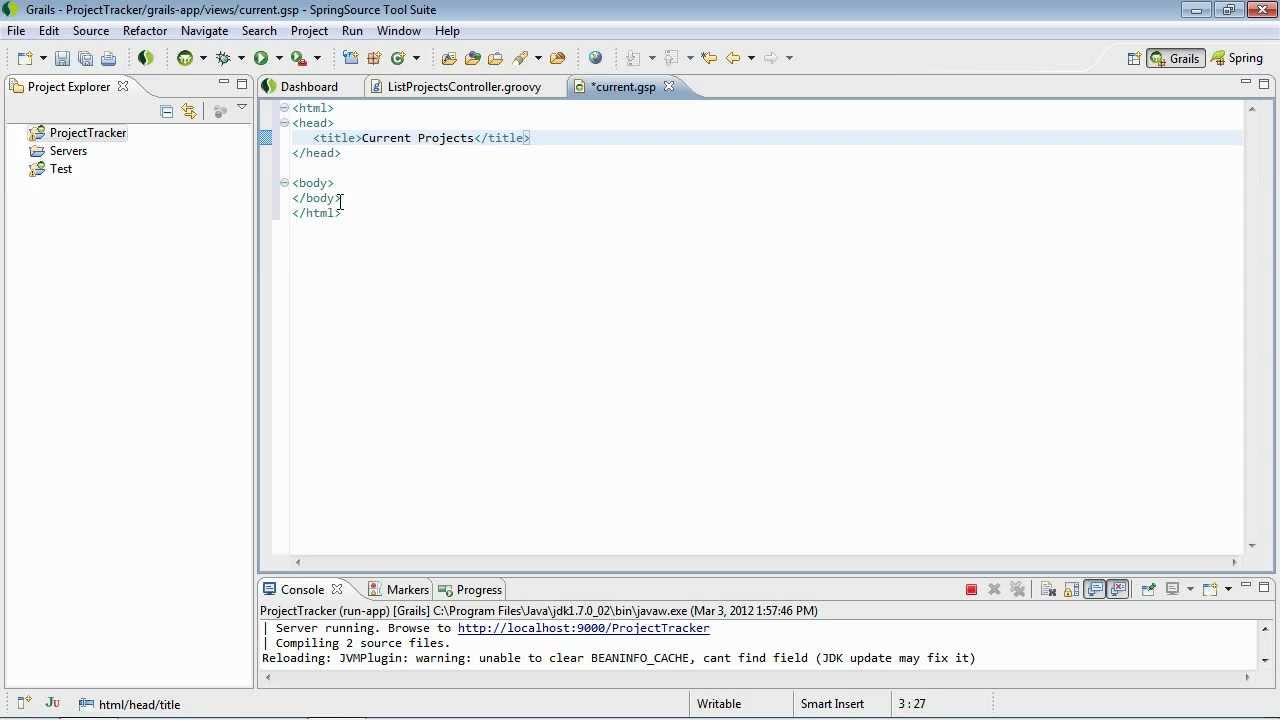Open the Back history dropdown
Viewport: 1280px width, 720px height.
(751, 58)
